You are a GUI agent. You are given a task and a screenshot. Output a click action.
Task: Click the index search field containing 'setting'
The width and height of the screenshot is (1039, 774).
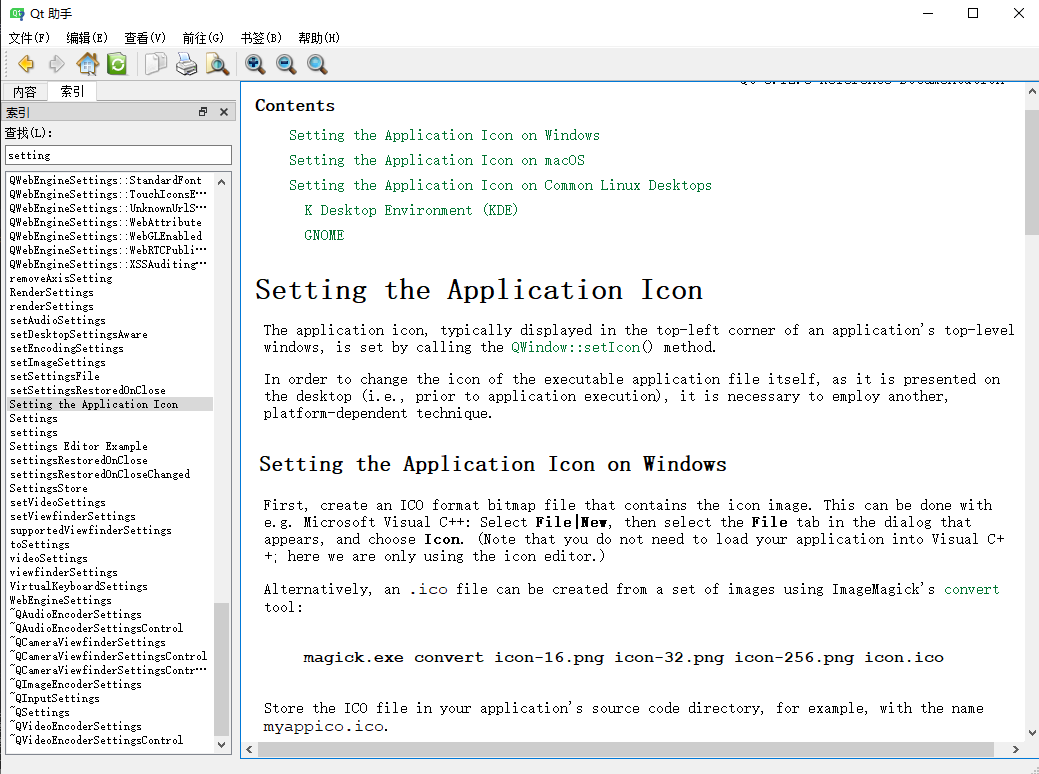(x=119, y=155)
